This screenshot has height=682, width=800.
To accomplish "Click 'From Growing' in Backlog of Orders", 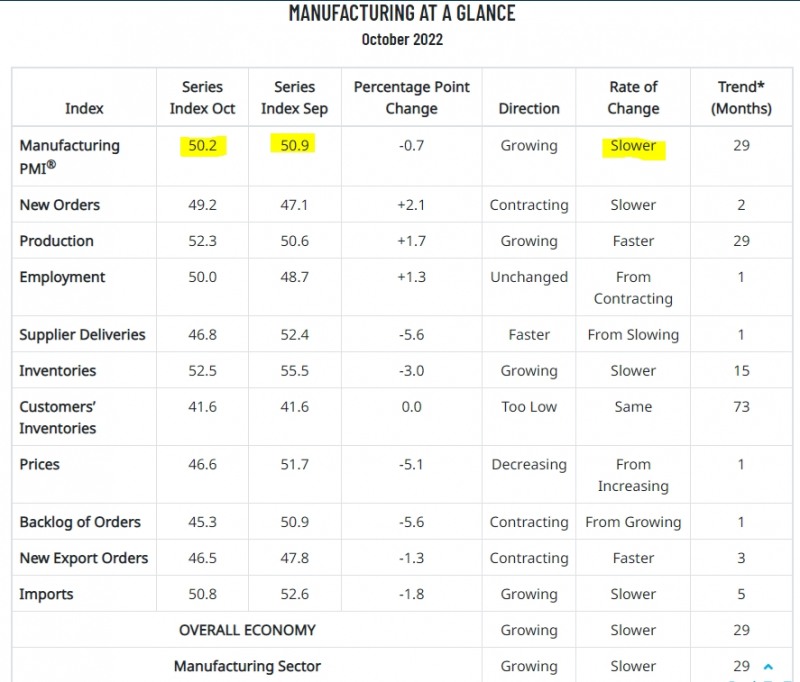I will point(633,522).
